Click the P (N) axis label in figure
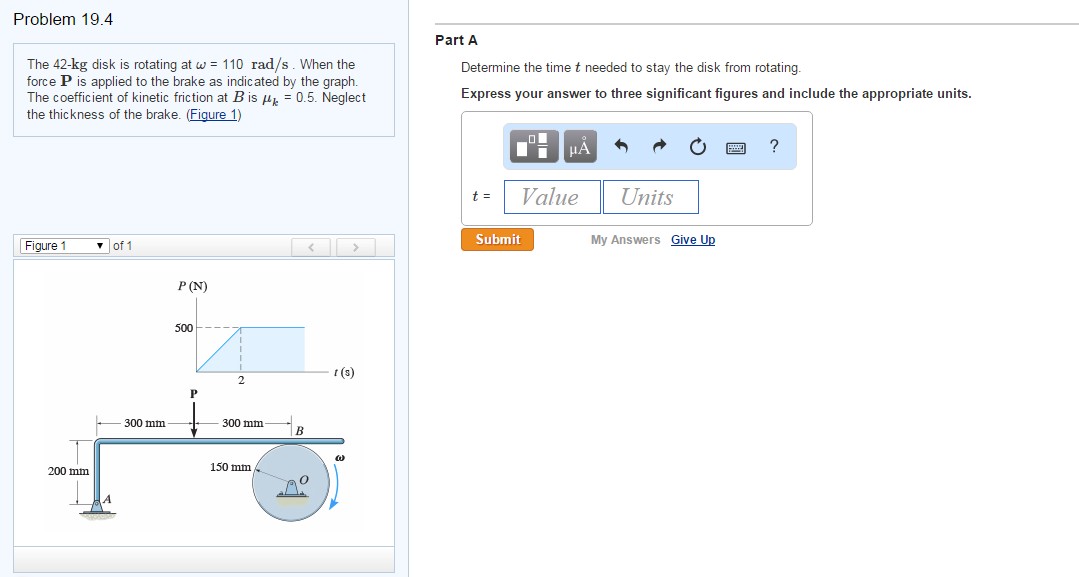The width and height of the screenshot is (1079, 577). [x=193, y=286]
